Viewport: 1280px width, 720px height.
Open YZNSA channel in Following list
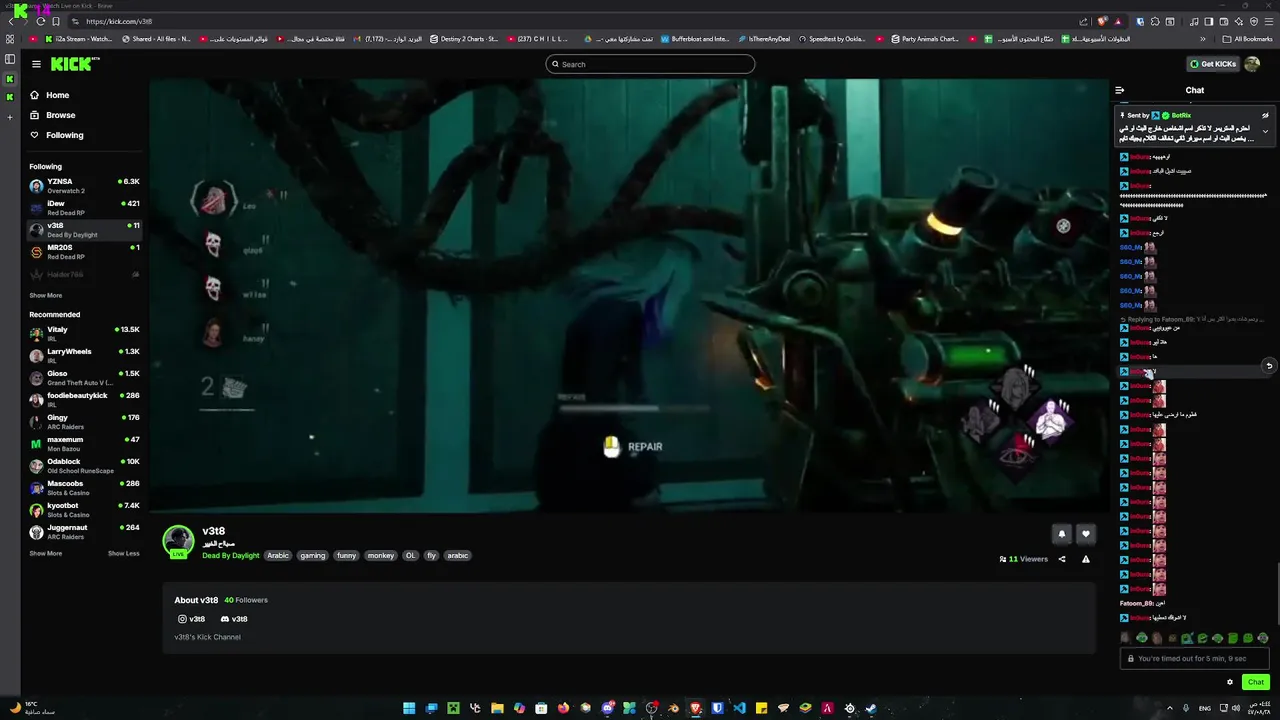[85, 186]
